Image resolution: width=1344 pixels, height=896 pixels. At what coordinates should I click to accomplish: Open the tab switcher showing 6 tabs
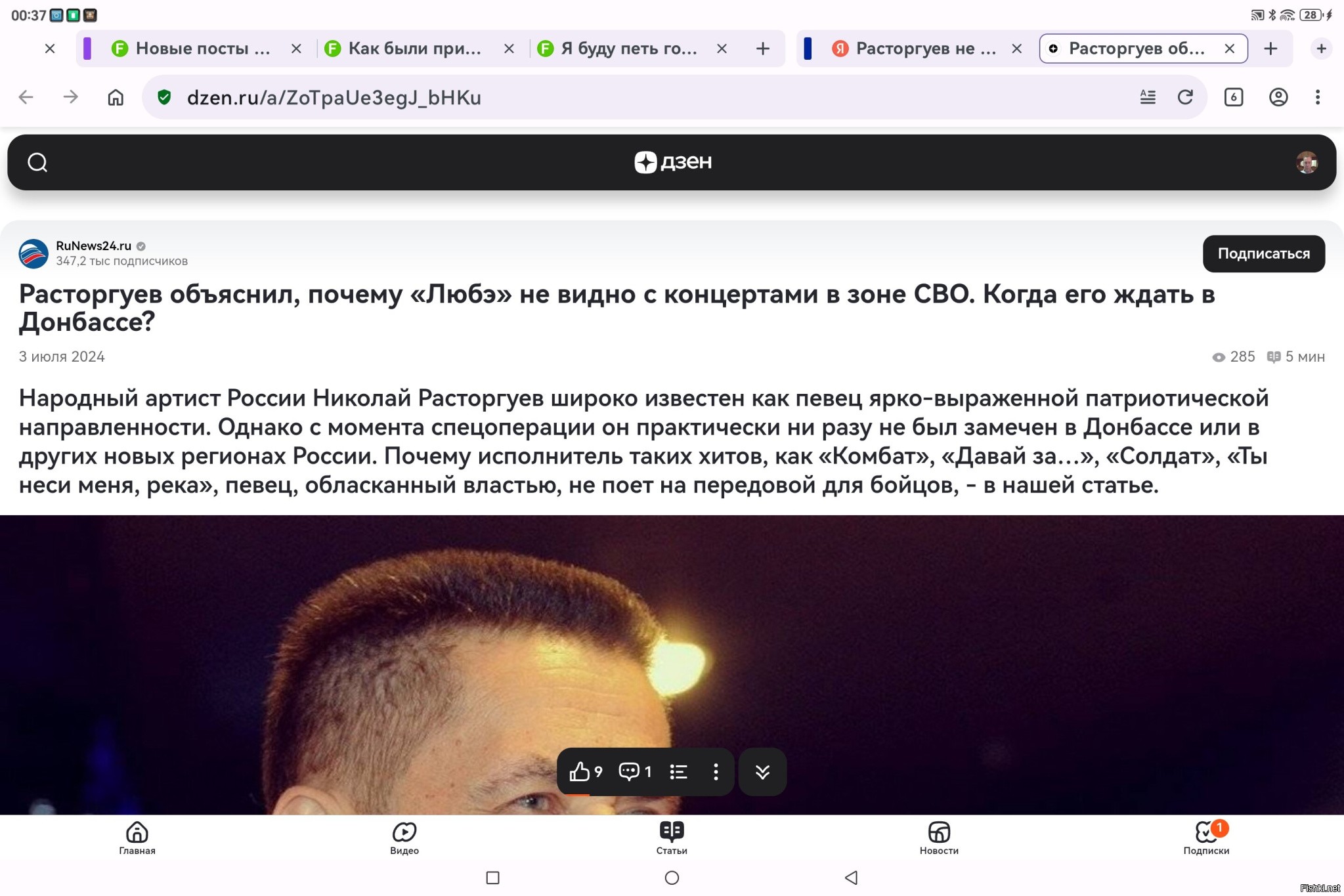(1234, 97)
